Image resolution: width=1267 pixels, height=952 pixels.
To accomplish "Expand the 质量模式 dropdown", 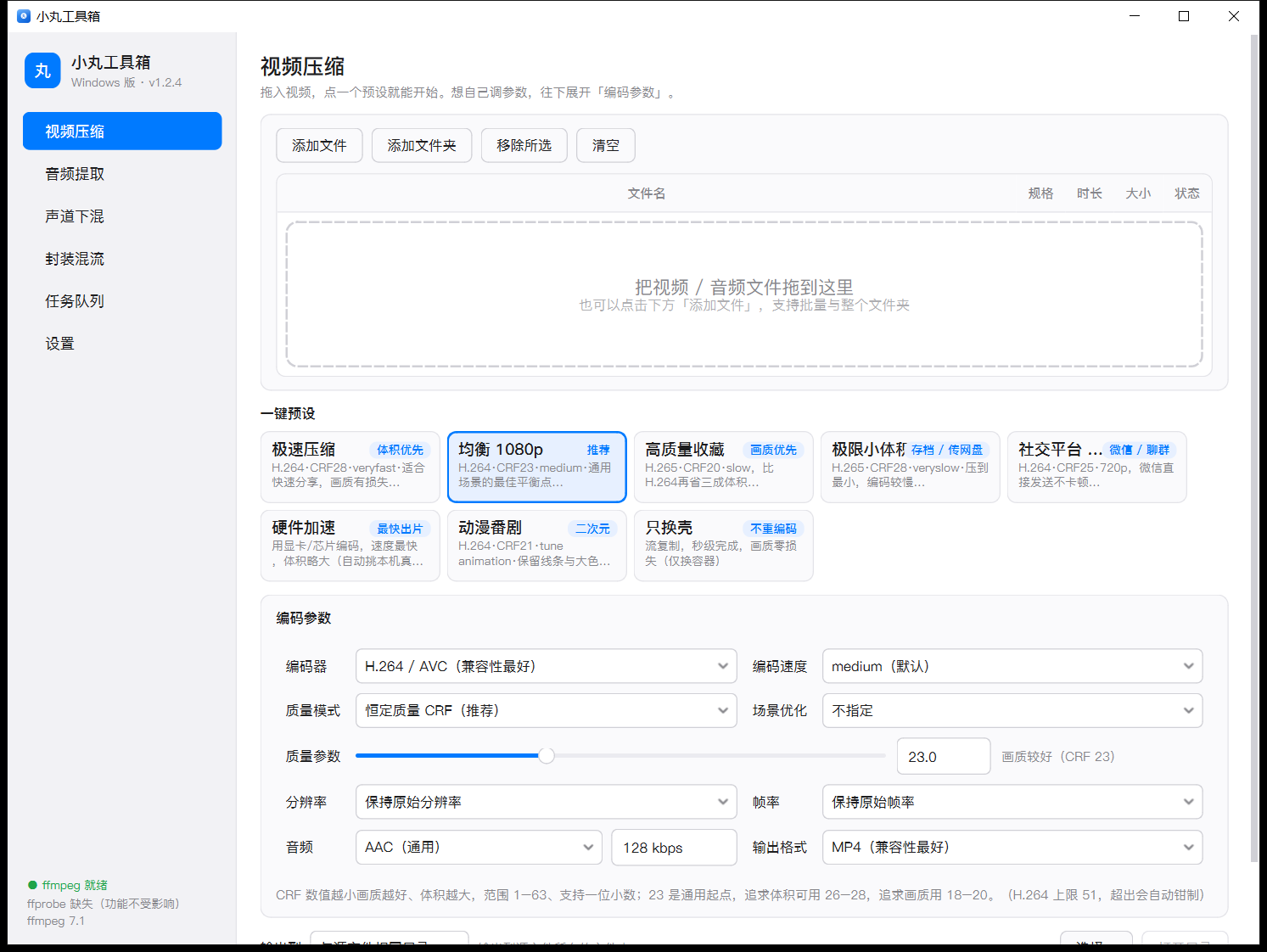I will click(x=546, y=710).
